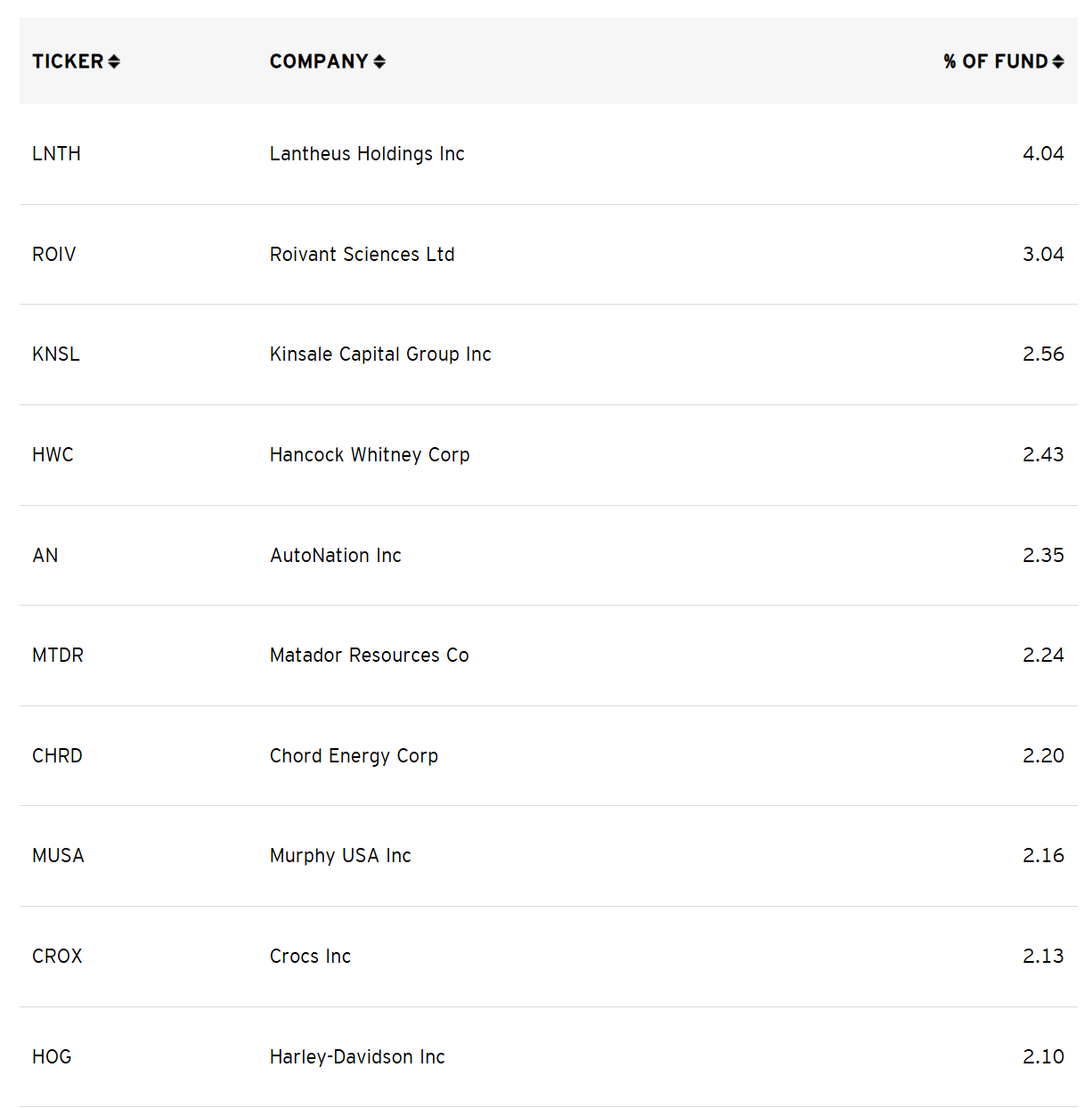Select the LNTH ticker cell
The height and width of the screenshot is (1108, 1092).
point(56,154)
